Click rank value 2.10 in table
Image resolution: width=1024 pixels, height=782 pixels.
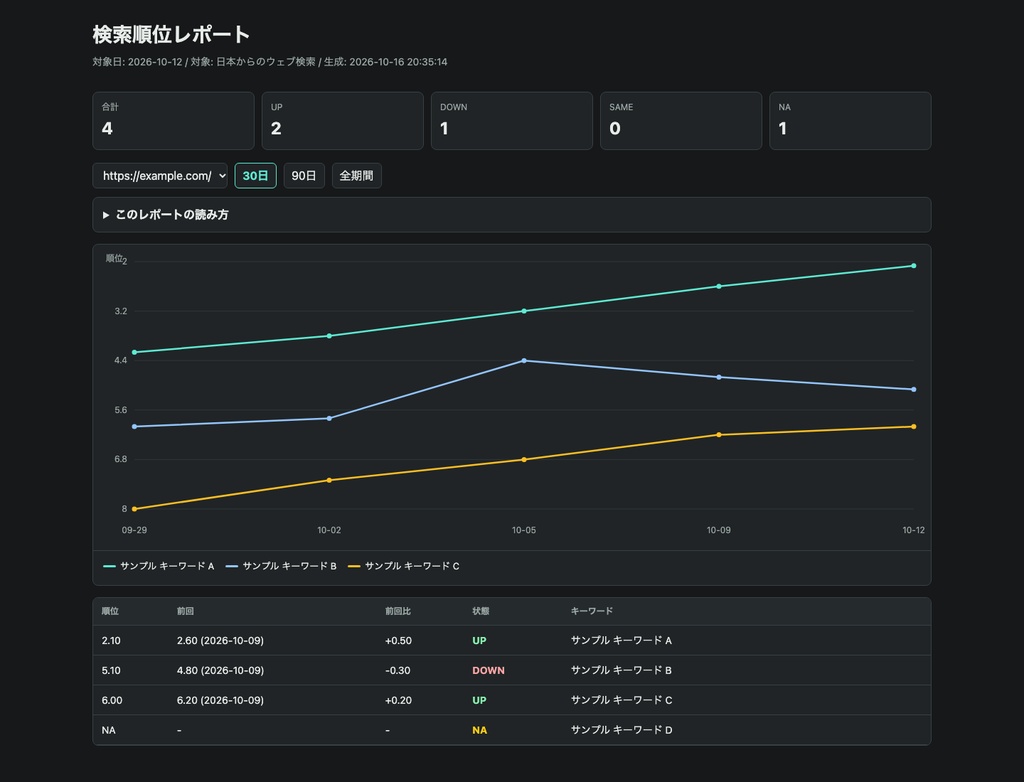[111, 641]
